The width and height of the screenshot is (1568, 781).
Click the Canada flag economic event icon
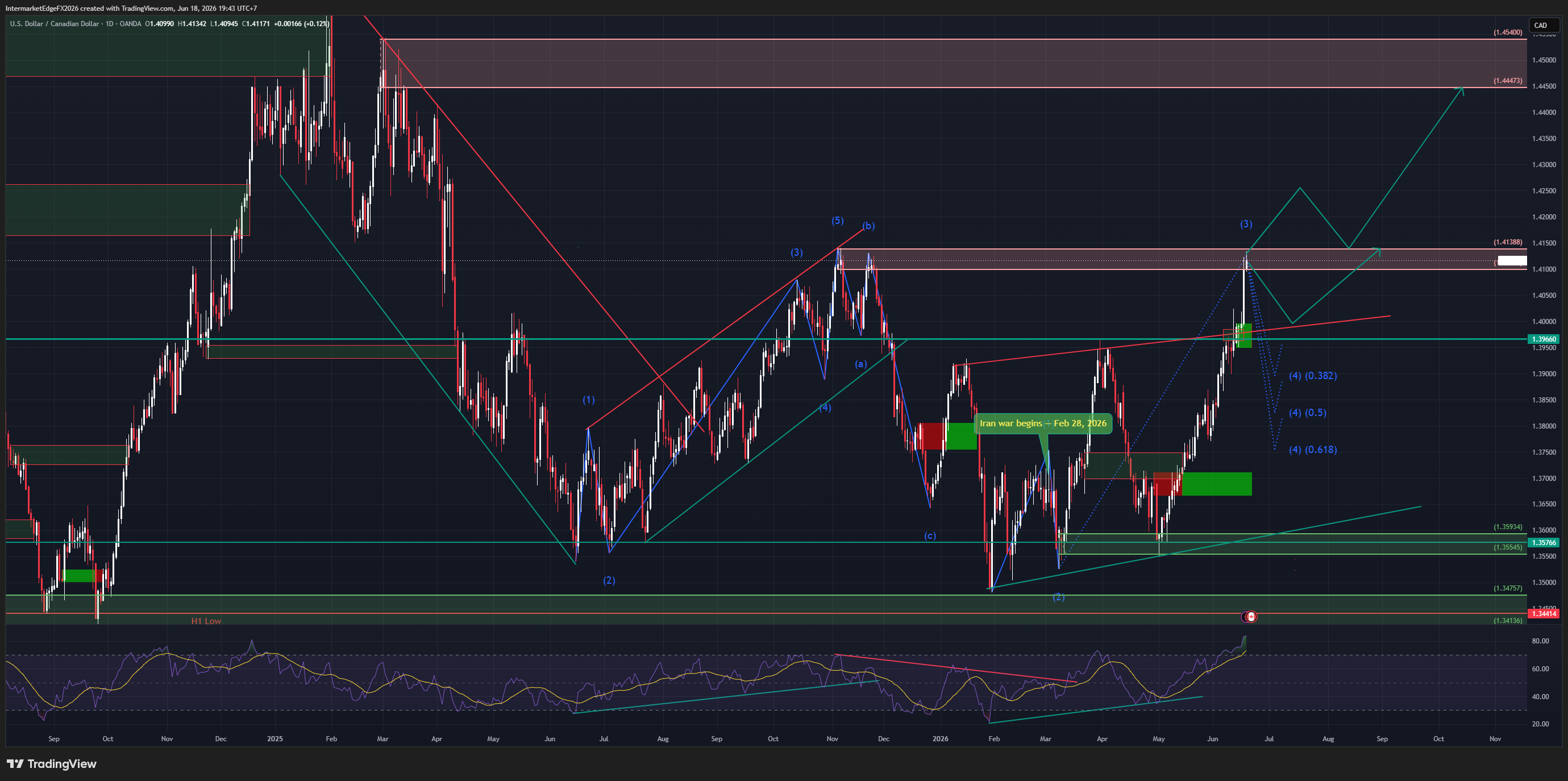1251,617
